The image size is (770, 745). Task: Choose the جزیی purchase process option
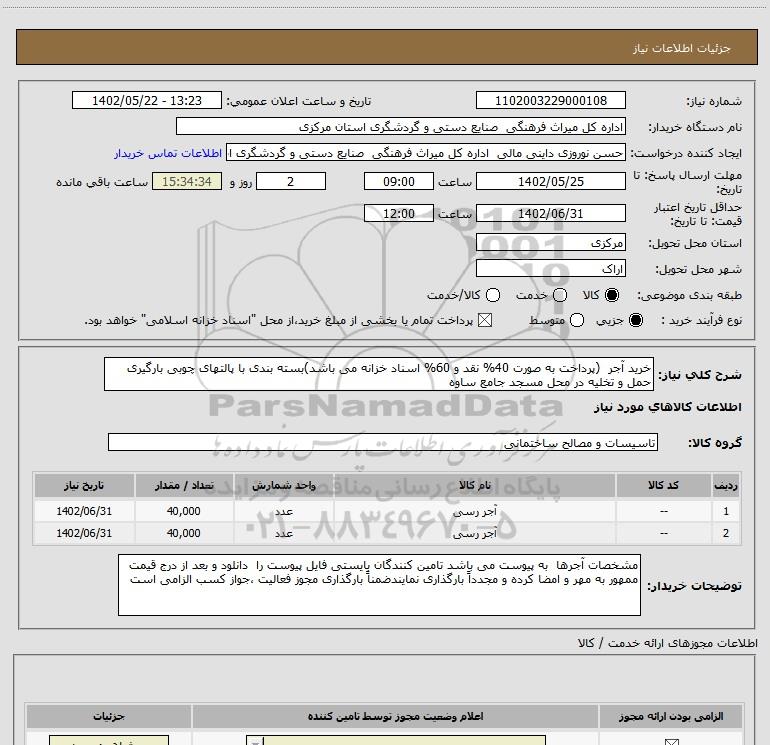coord(635,320)
